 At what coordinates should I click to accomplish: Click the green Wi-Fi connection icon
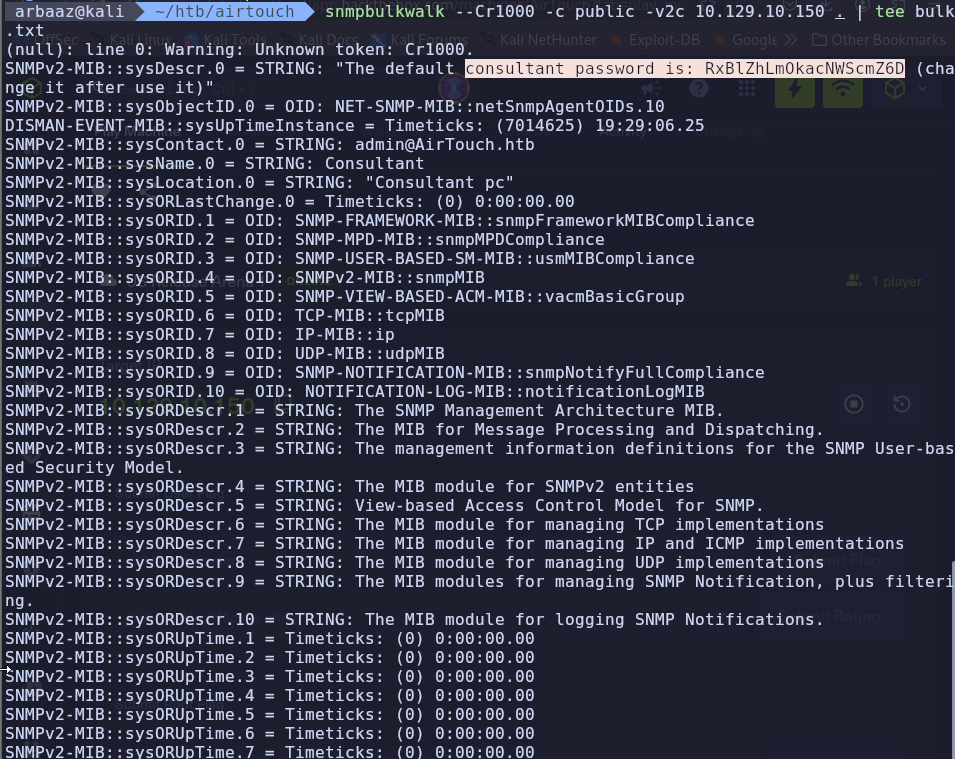845,88
